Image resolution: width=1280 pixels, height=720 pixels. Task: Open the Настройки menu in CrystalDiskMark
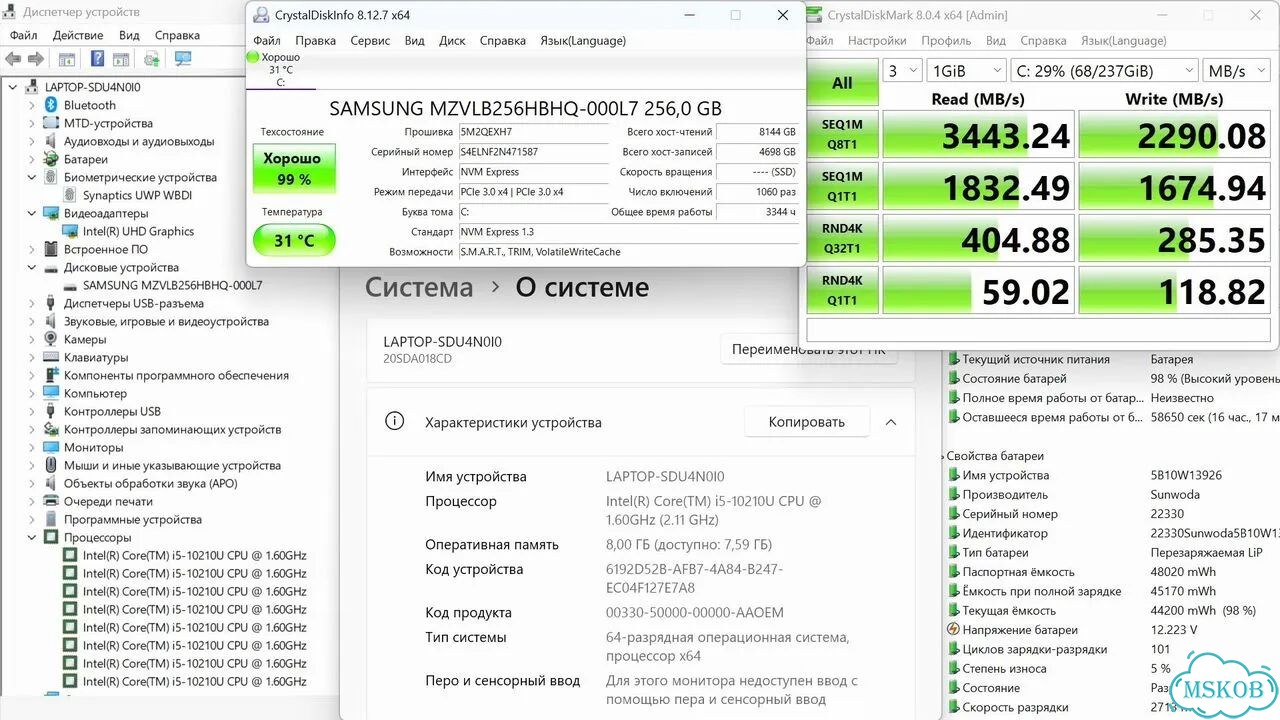point(877,41)
